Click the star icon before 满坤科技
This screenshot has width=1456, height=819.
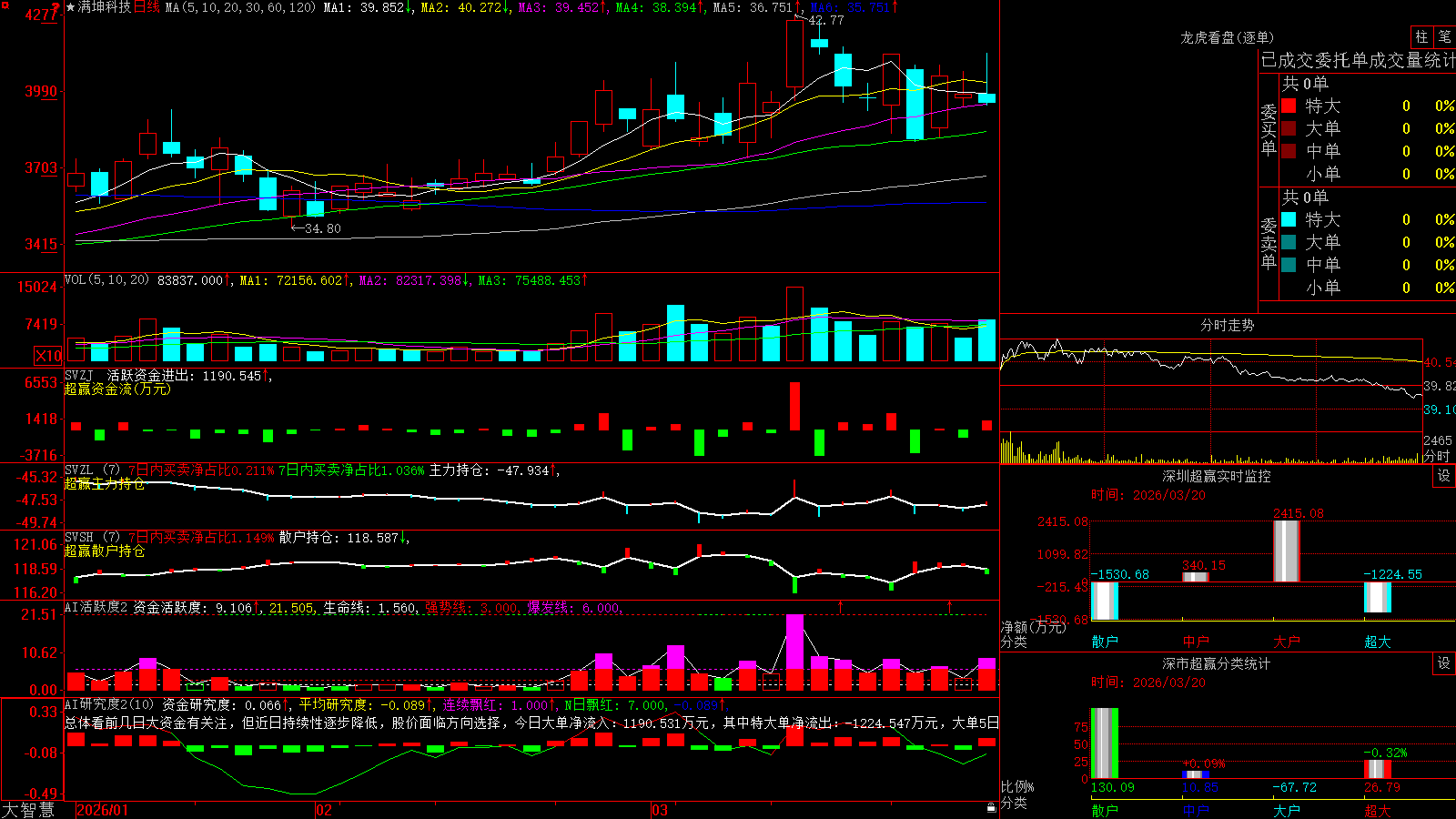click(71, 7)
